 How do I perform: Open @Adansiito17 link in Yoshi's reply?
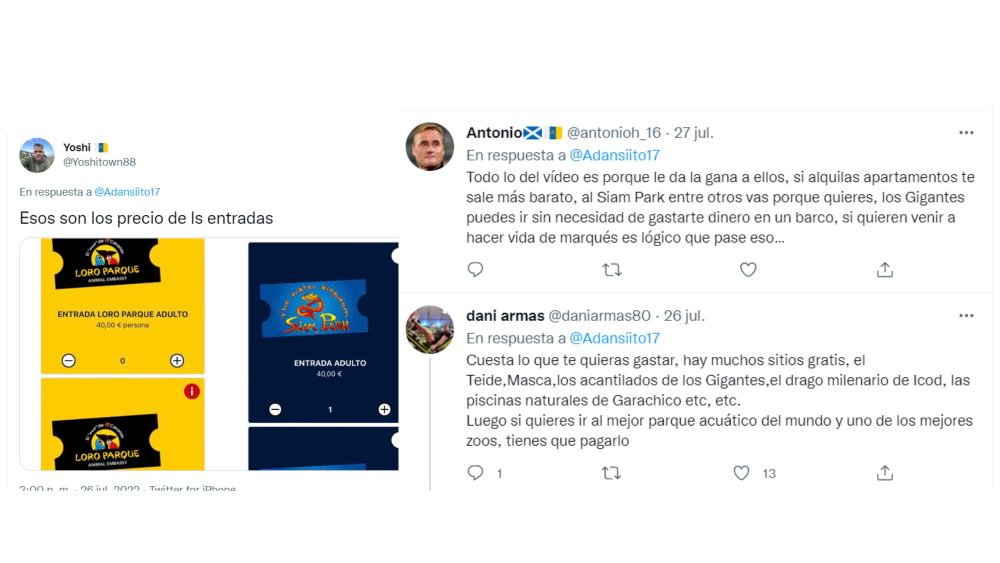click(x=127, y=192)
